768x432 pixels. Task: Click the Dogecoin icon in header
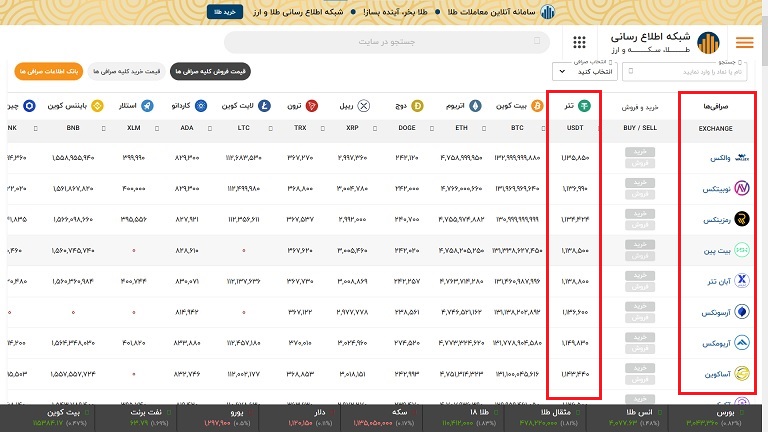pyautogui.click(x=419, y=106)
